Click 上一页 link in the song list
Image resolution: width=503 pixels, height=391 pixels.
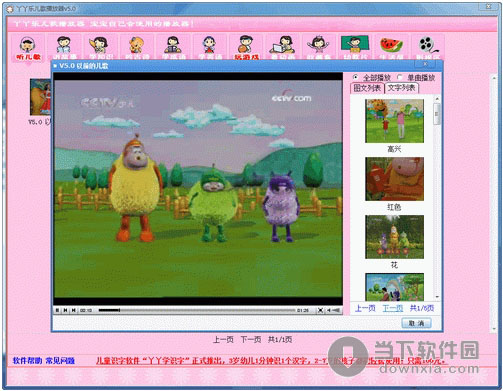pyautogui.click(x=365, y=308)
